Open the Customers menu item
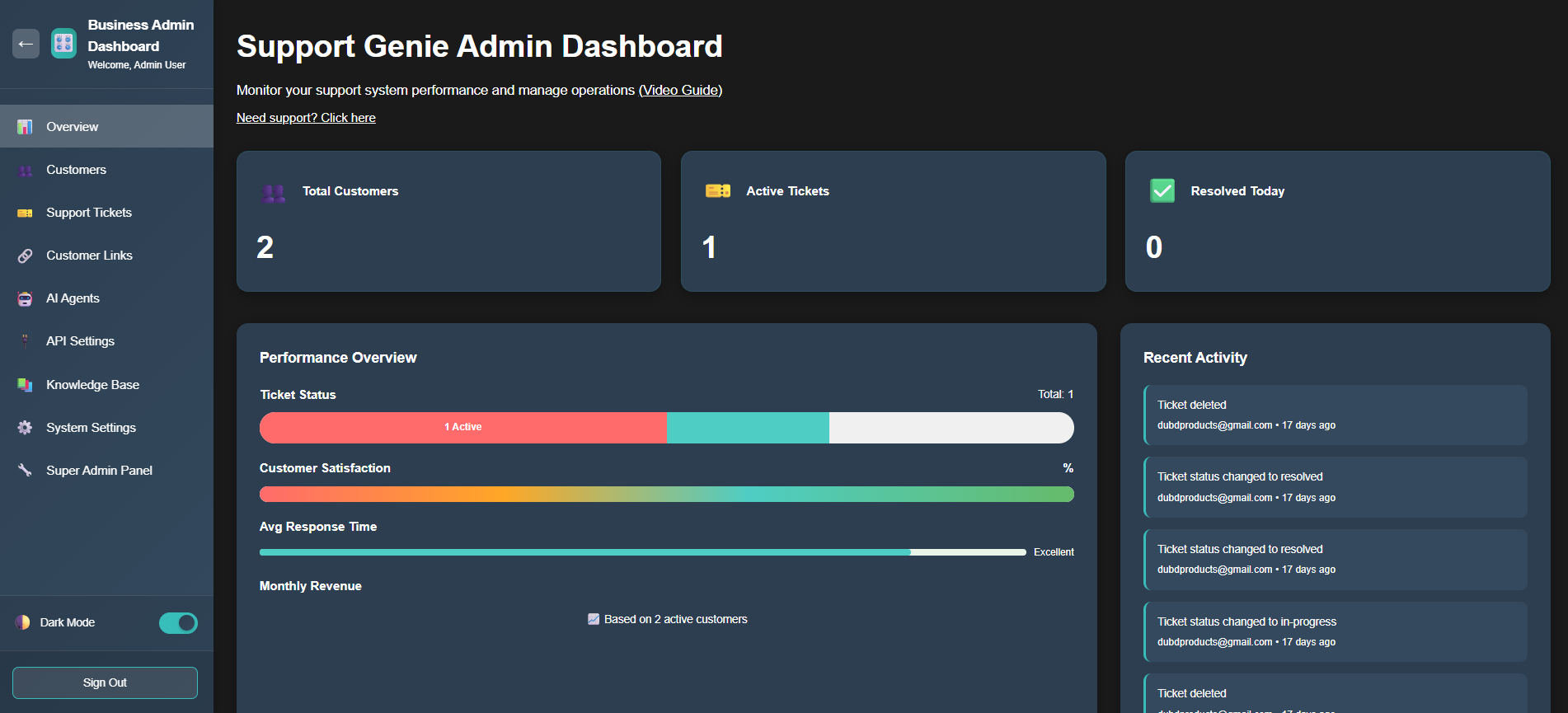The width and height of the screenshot is (1568, 713). [76, 170]
